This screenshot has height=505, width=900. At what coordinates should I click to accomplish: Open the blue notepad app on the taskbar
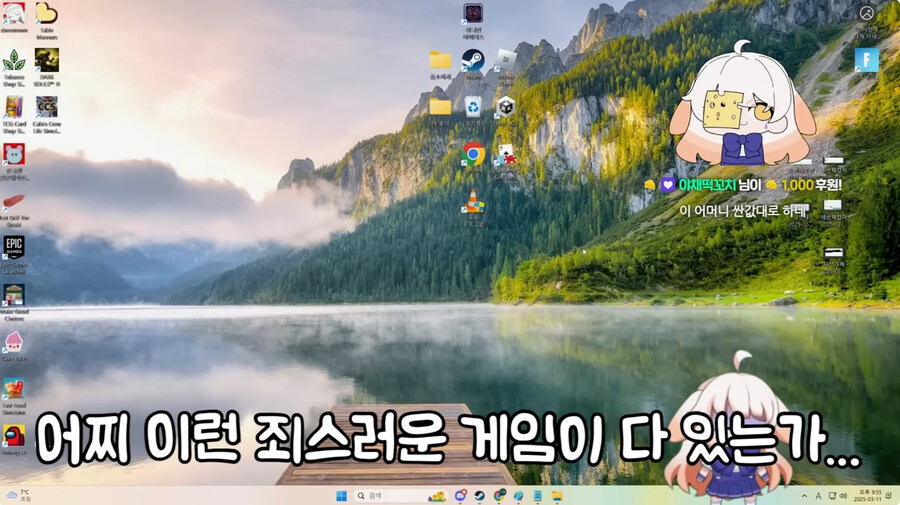point(538,496)
